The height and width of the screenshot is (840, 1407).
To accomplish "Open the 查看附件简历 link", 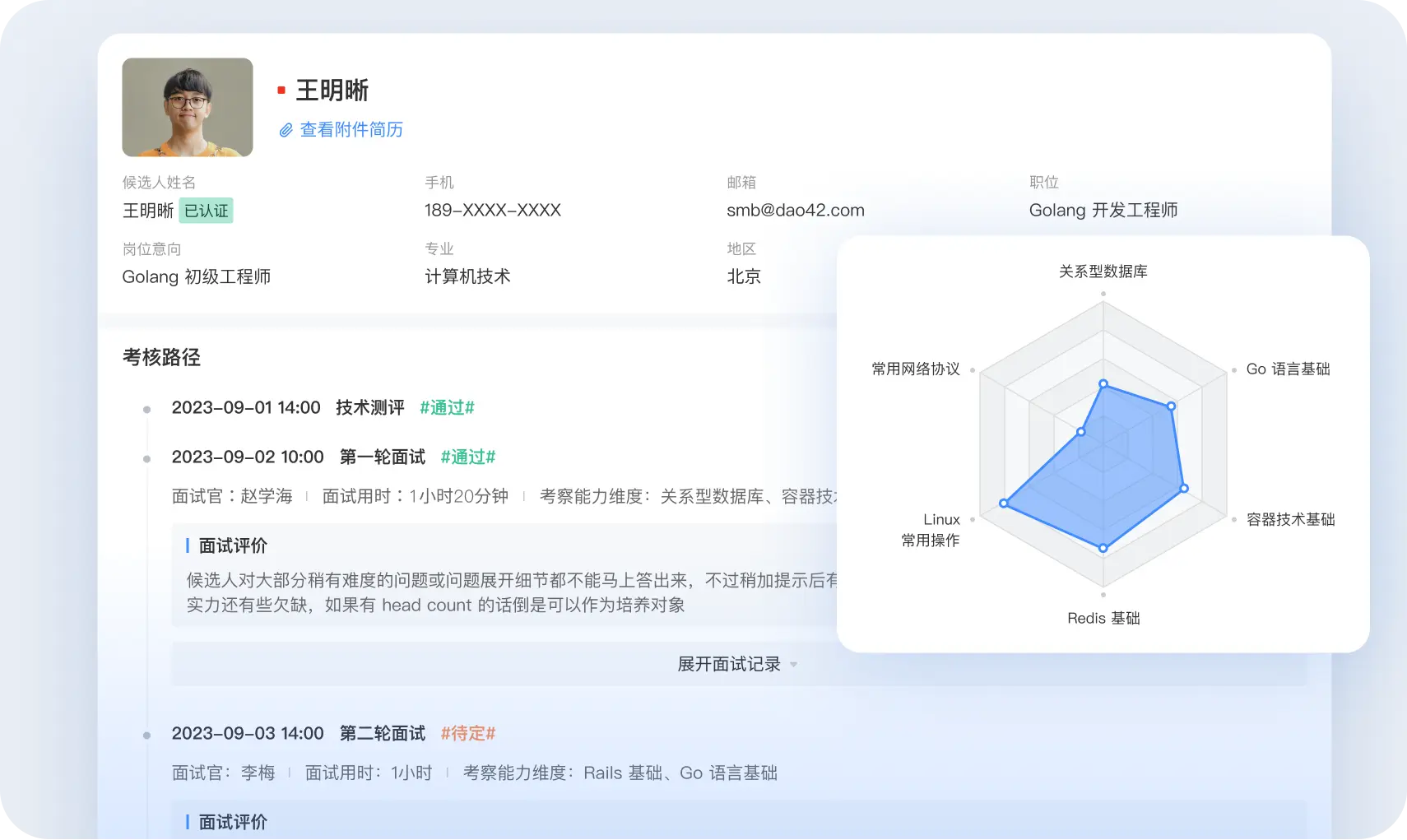I will [x=351, y=130].
